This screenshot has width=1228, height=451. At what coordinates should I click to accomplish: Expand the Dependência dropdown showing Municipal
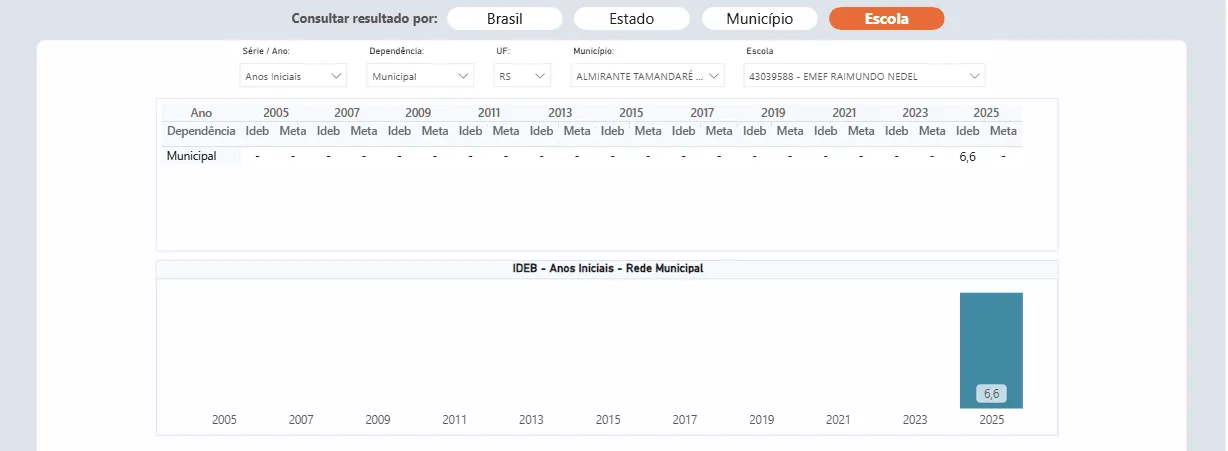point(421,76)
